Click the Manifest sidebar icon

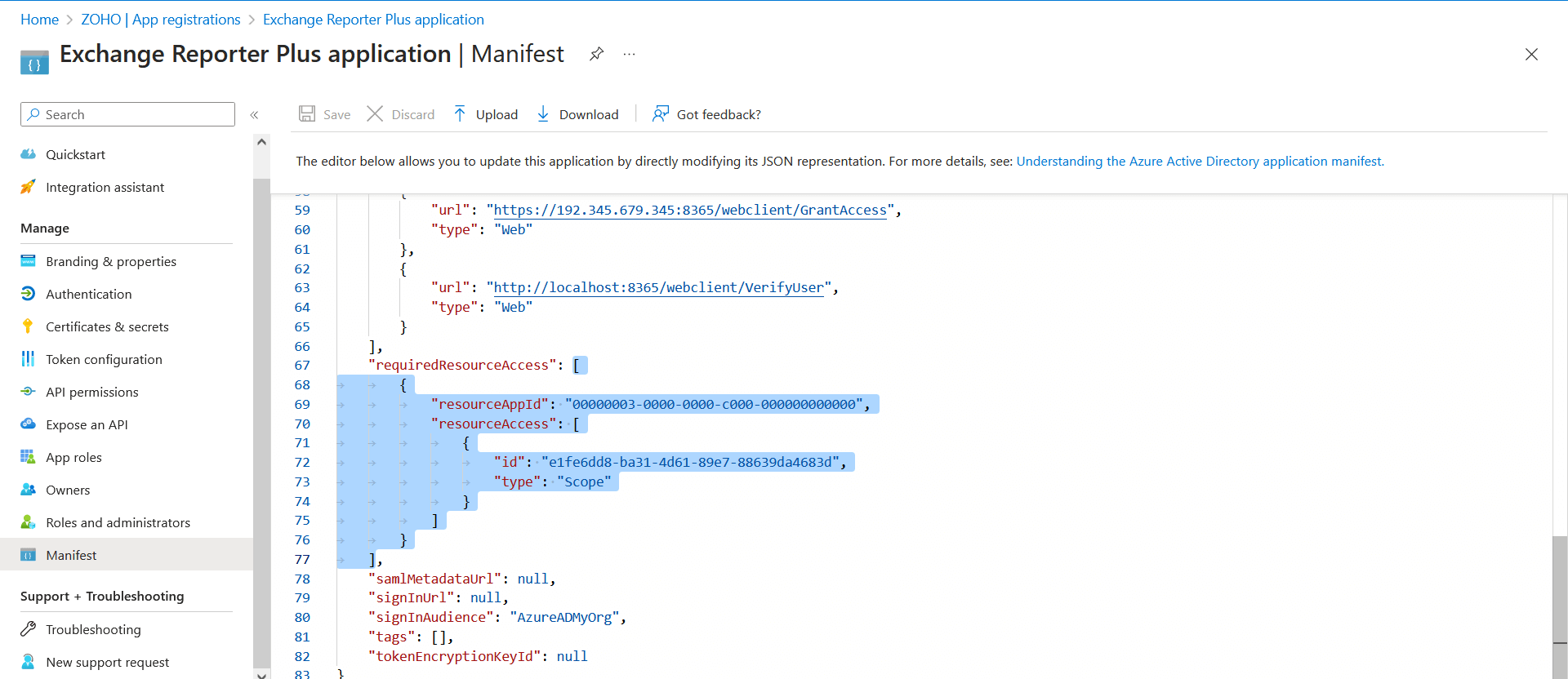[x=28, y=555]
